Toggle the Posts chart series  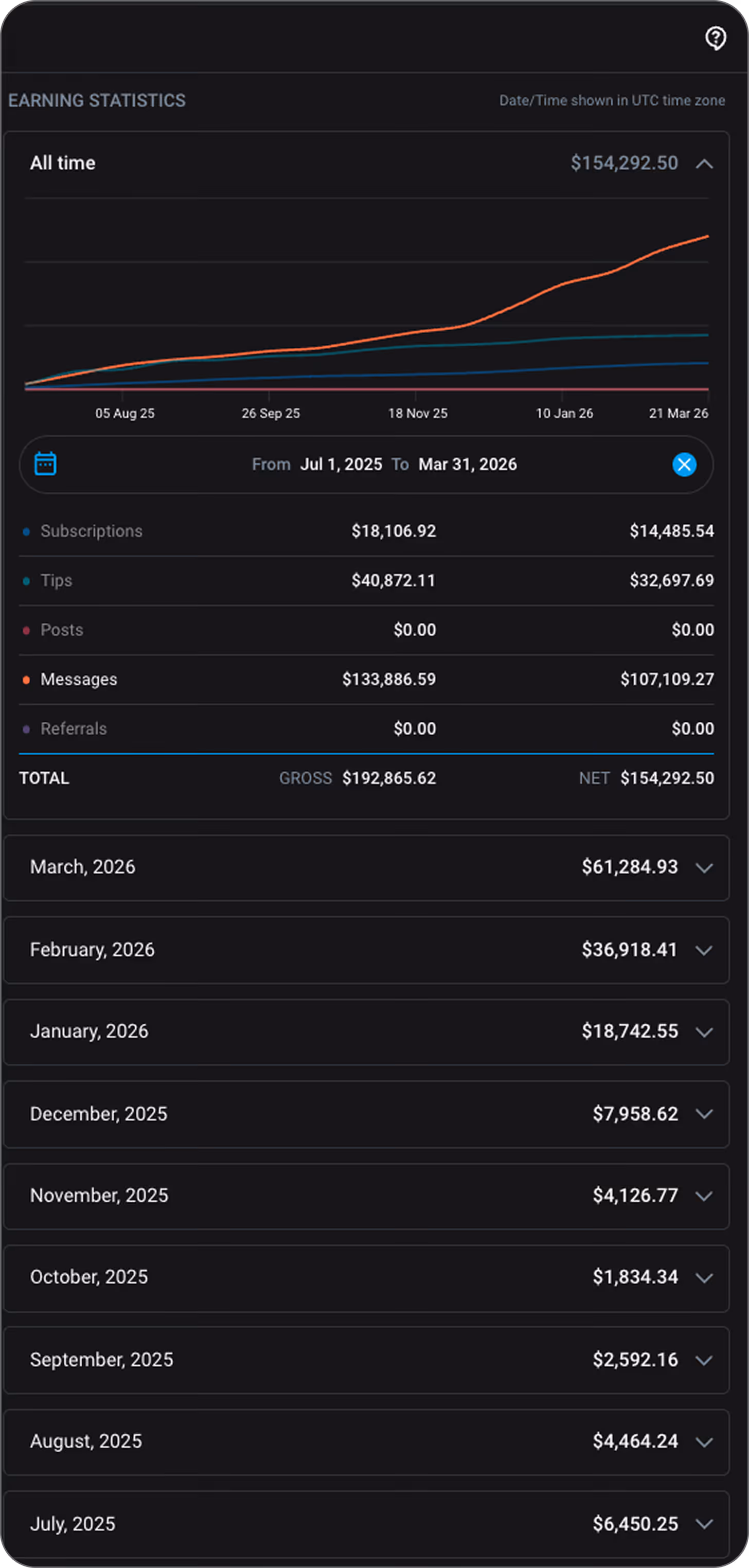61,629
